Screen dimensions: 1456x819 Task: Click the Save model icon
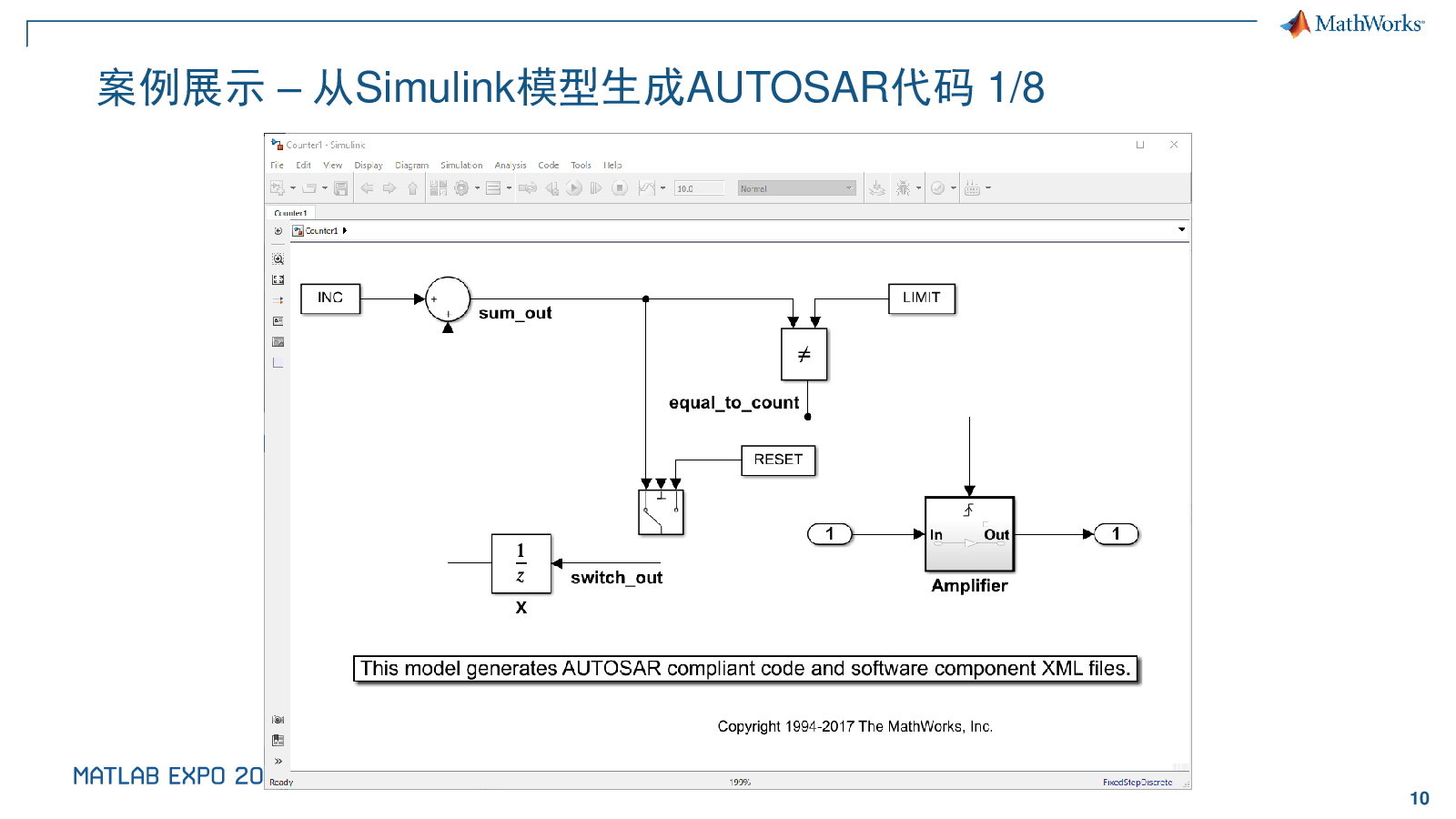341,188
